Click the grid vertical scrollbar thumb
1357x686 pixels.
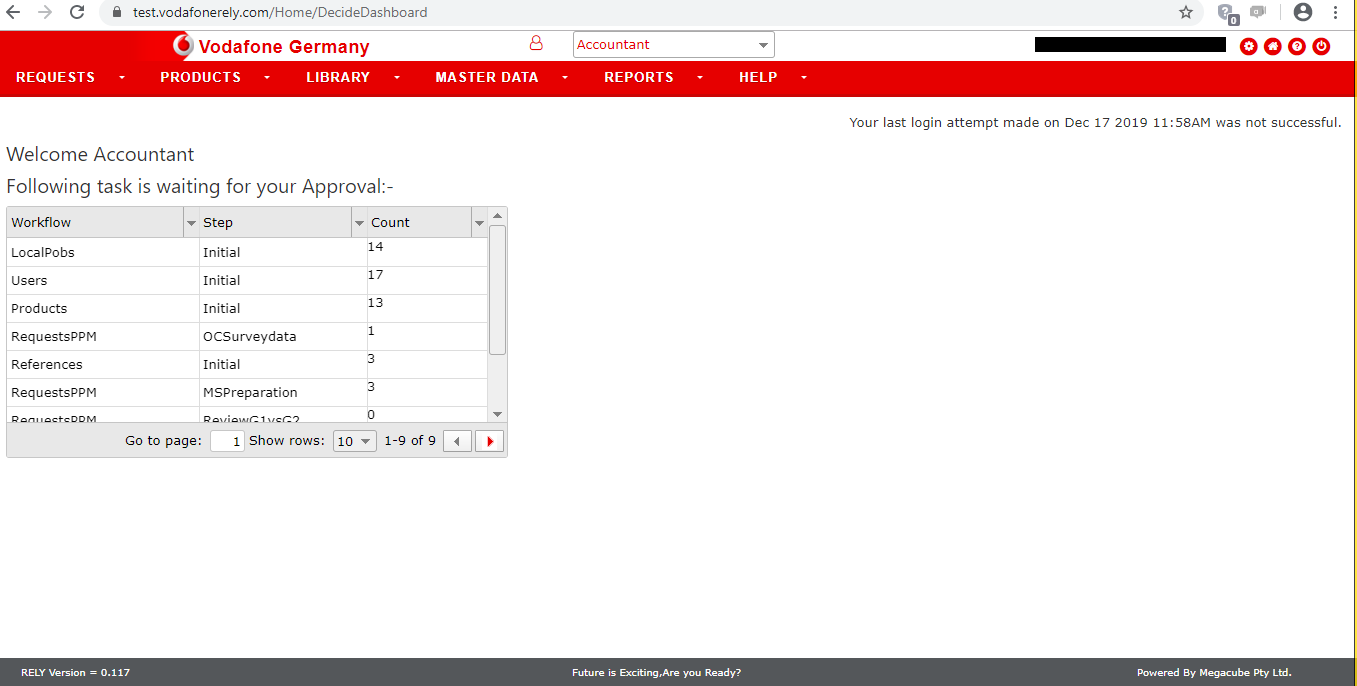click(497, 290)
